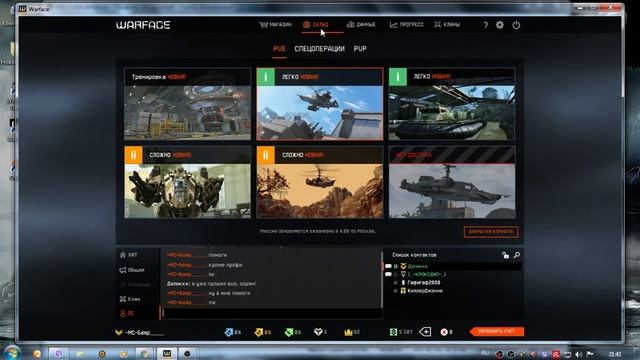Select the locked Нет доступа mission card
640x360 pixels.
coord(452,182)
